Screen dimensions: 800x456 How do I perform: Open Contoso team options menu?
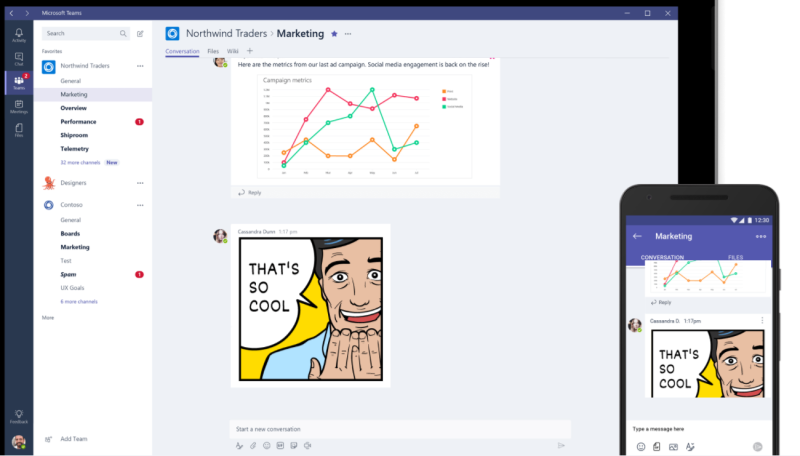tap(140, 205)
